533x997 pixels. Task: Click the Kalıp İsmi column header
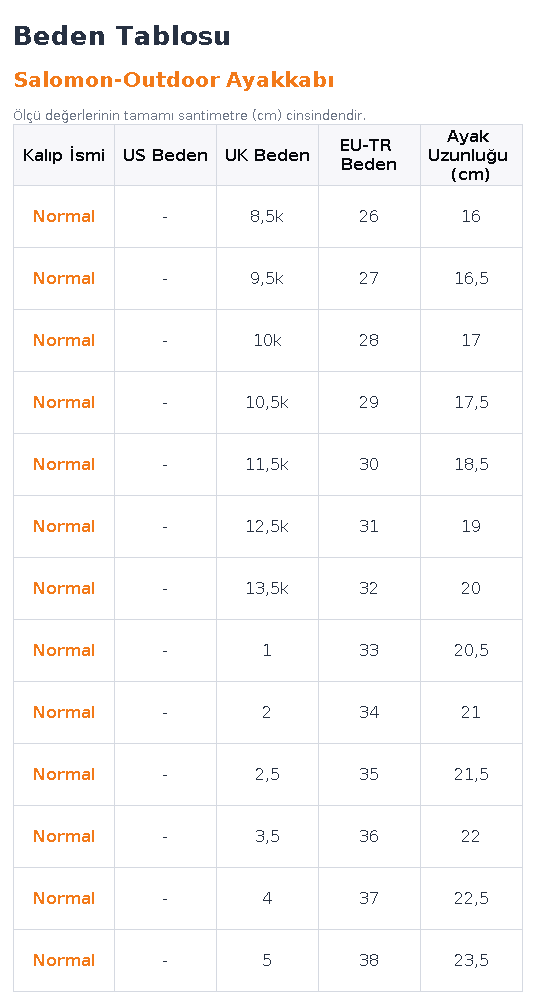tap(64, 155)
